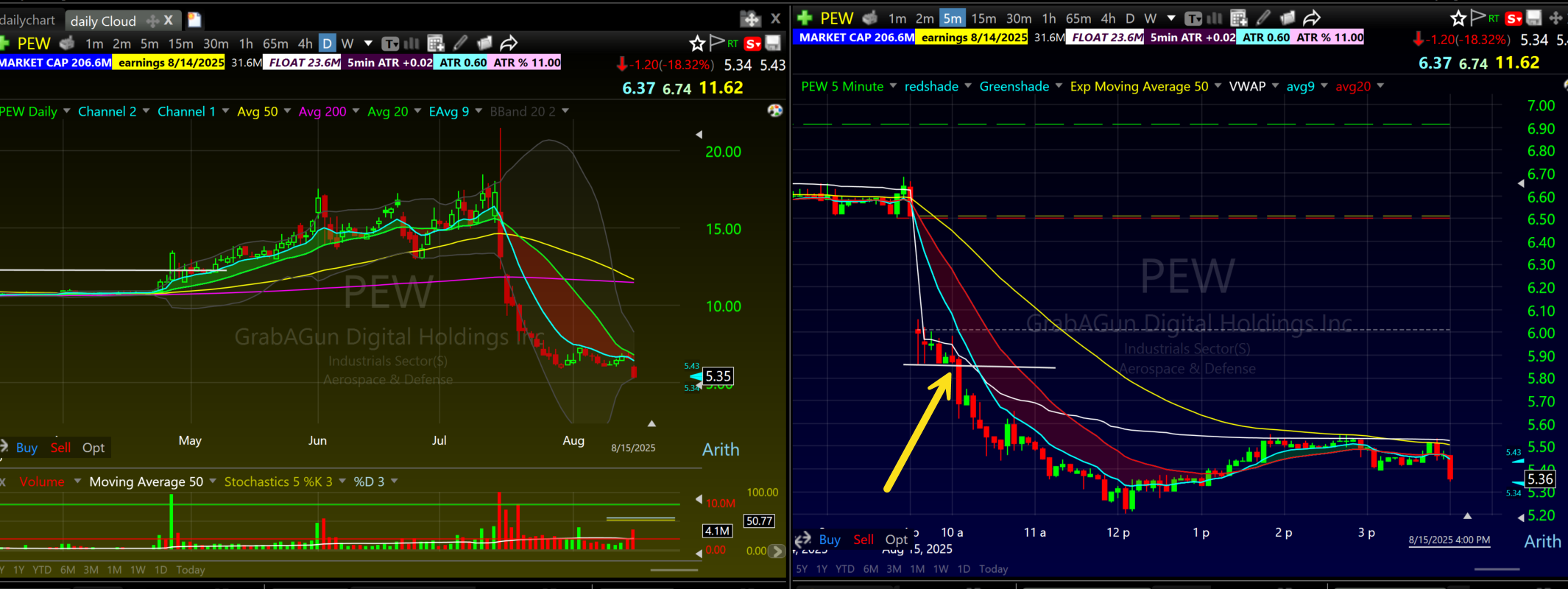Click Sell on the 5 minute chart
1568x589 pixels.
click(x=864, y=540)
